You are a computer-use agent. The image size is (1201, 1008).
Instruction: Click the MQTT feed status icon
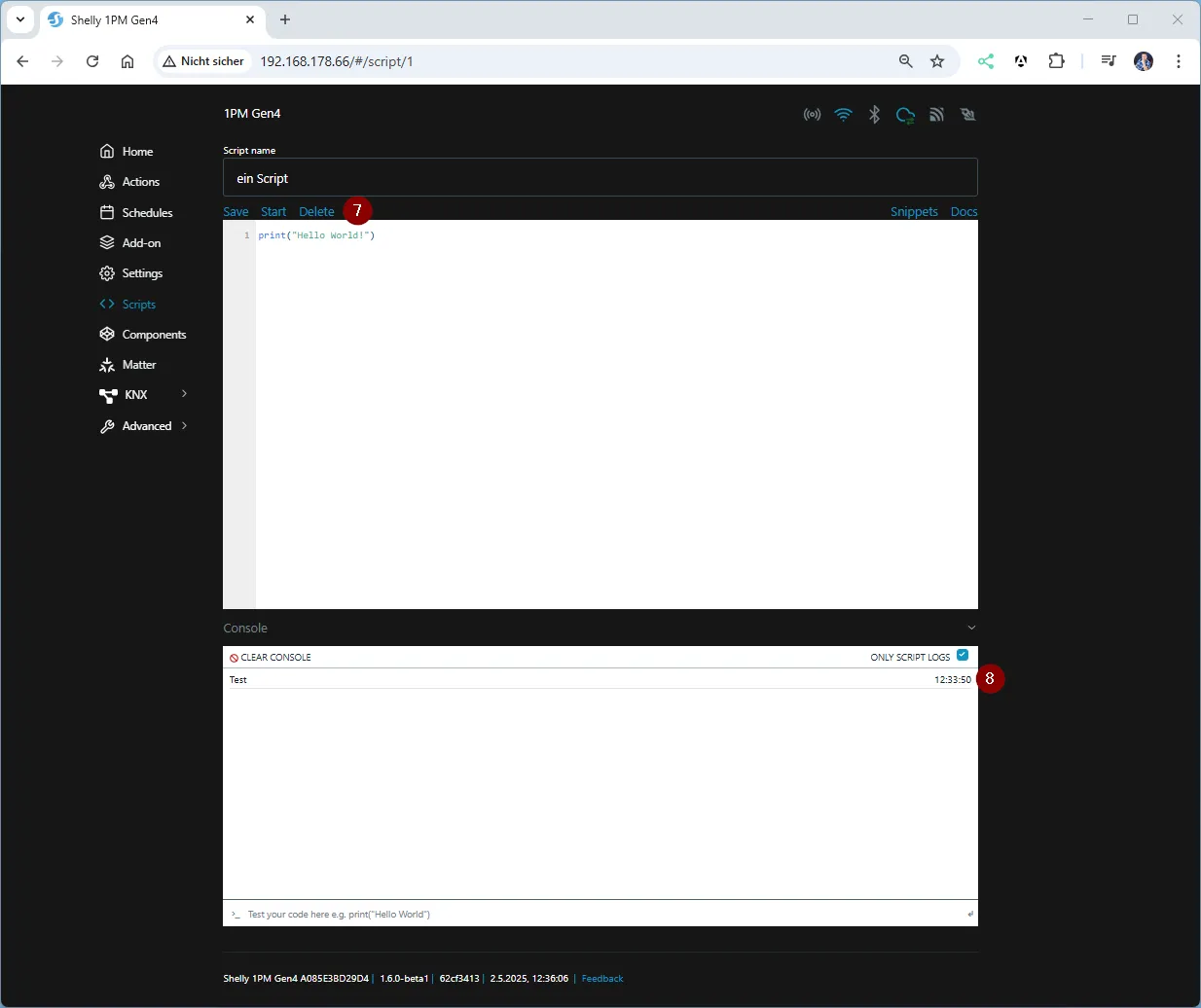[936, 115]
